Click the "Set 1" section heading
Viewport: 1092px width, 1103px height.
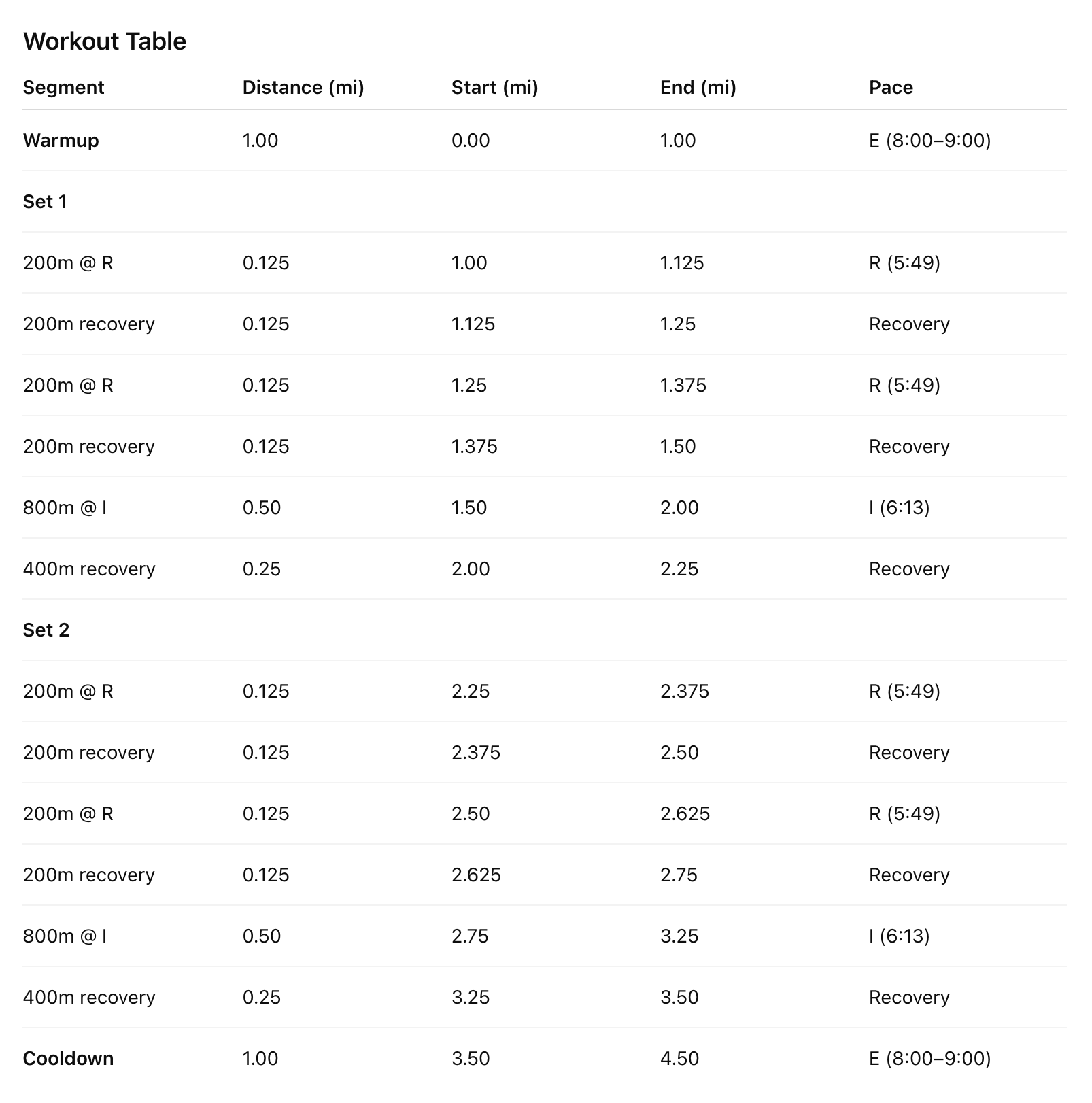tap(45, 202)
